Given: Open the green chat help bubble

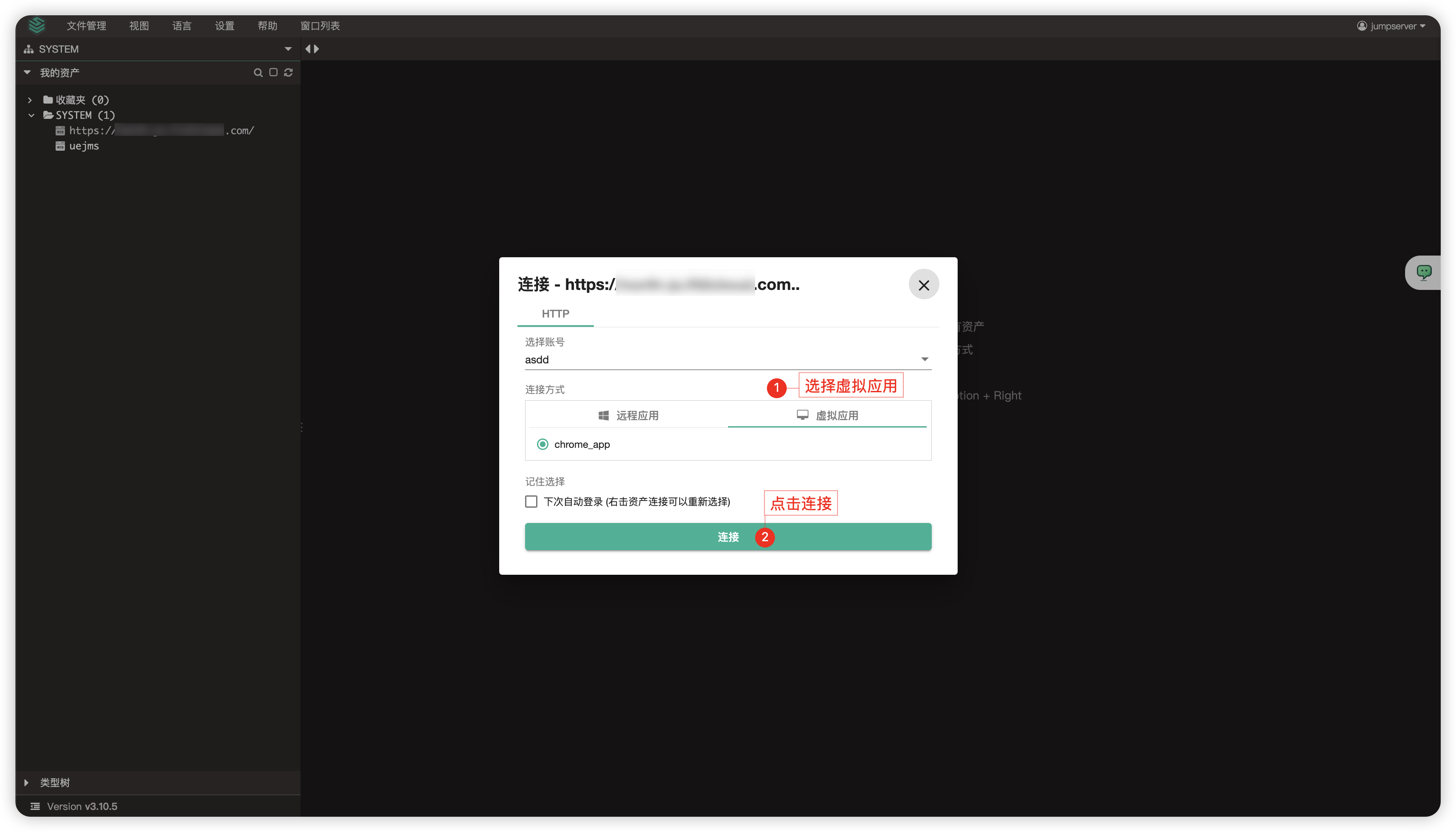Looking at the screenshot, I should point(1424,272).
